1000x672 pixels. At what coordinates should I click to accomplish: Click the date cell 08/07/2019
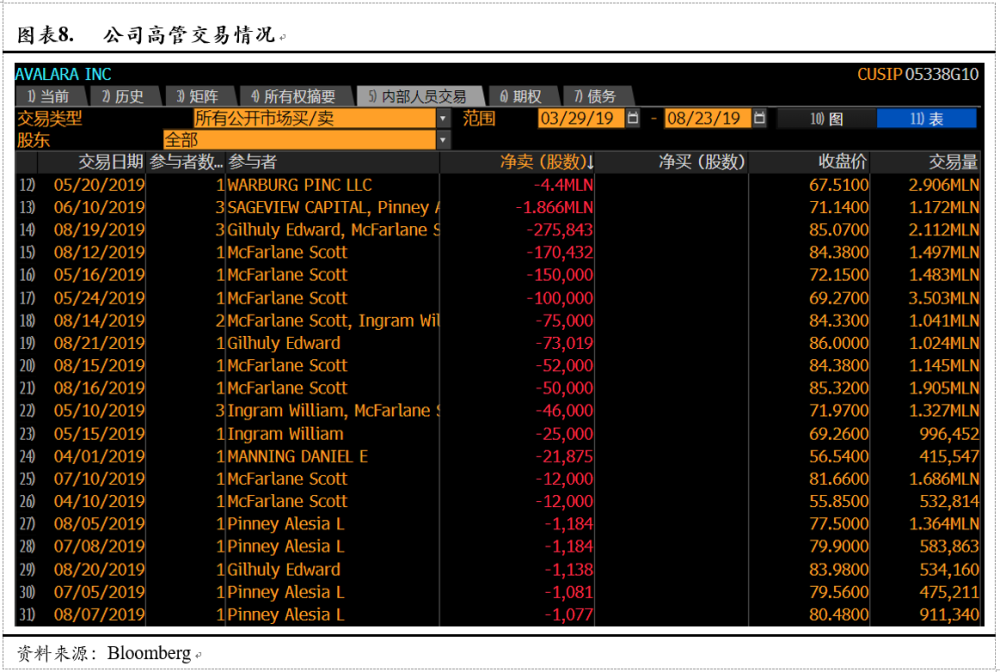point(99,615)
